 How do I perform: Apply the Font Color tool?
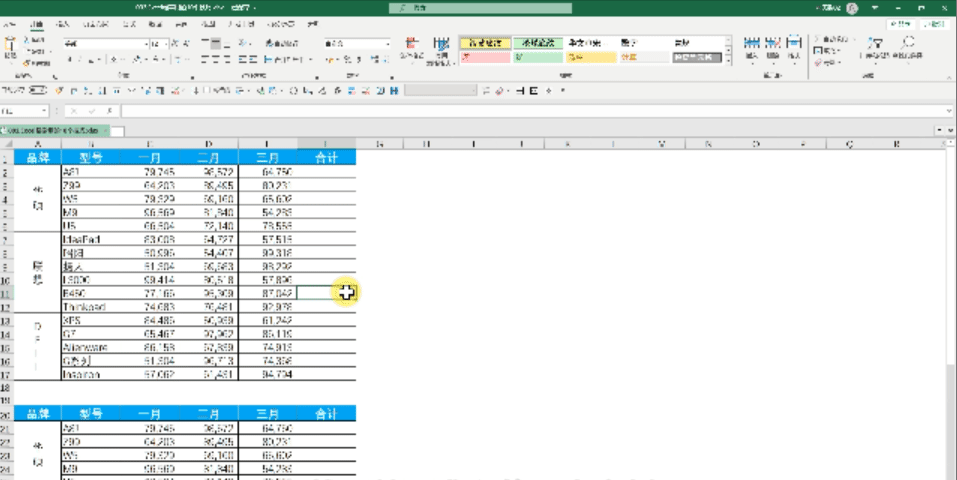point(157,59)
